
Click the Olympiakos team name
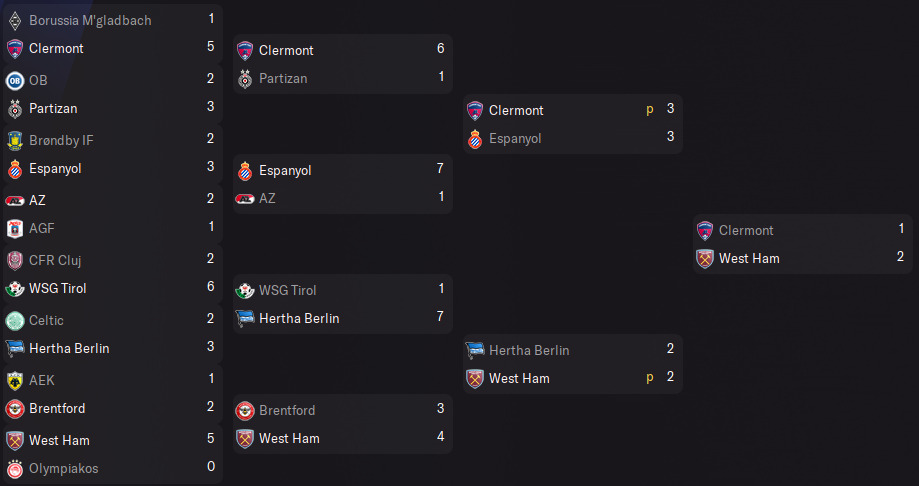coord(64,468)
